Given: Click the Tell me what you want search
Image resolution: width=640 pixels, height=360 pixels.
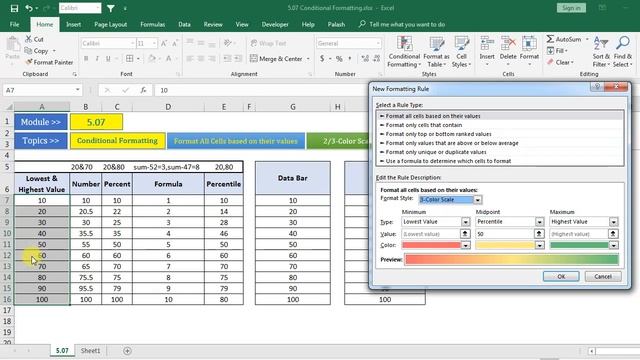Looking at the screenshot, I should [402, 24].
